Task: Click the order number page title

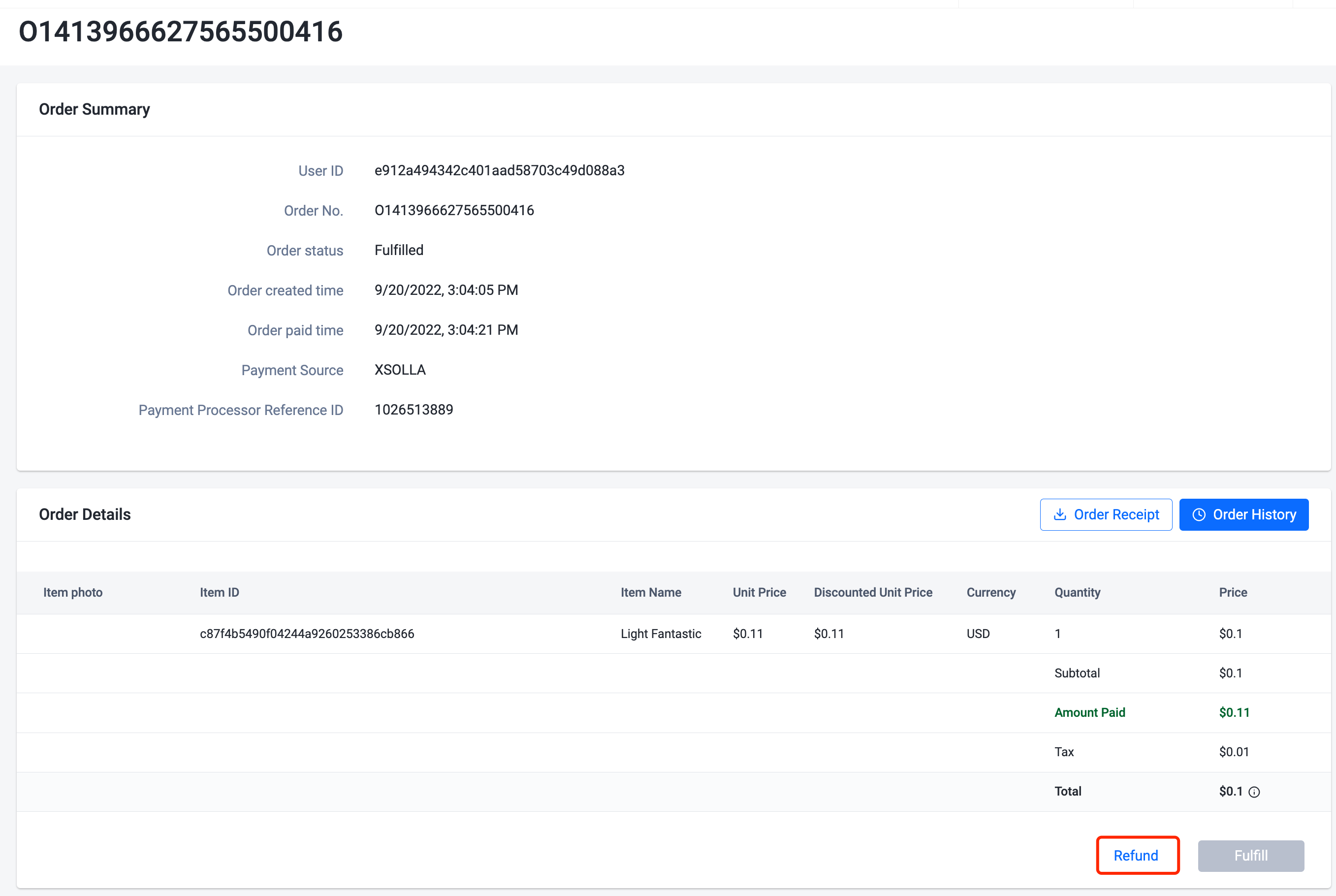Action: pos(181,32)
